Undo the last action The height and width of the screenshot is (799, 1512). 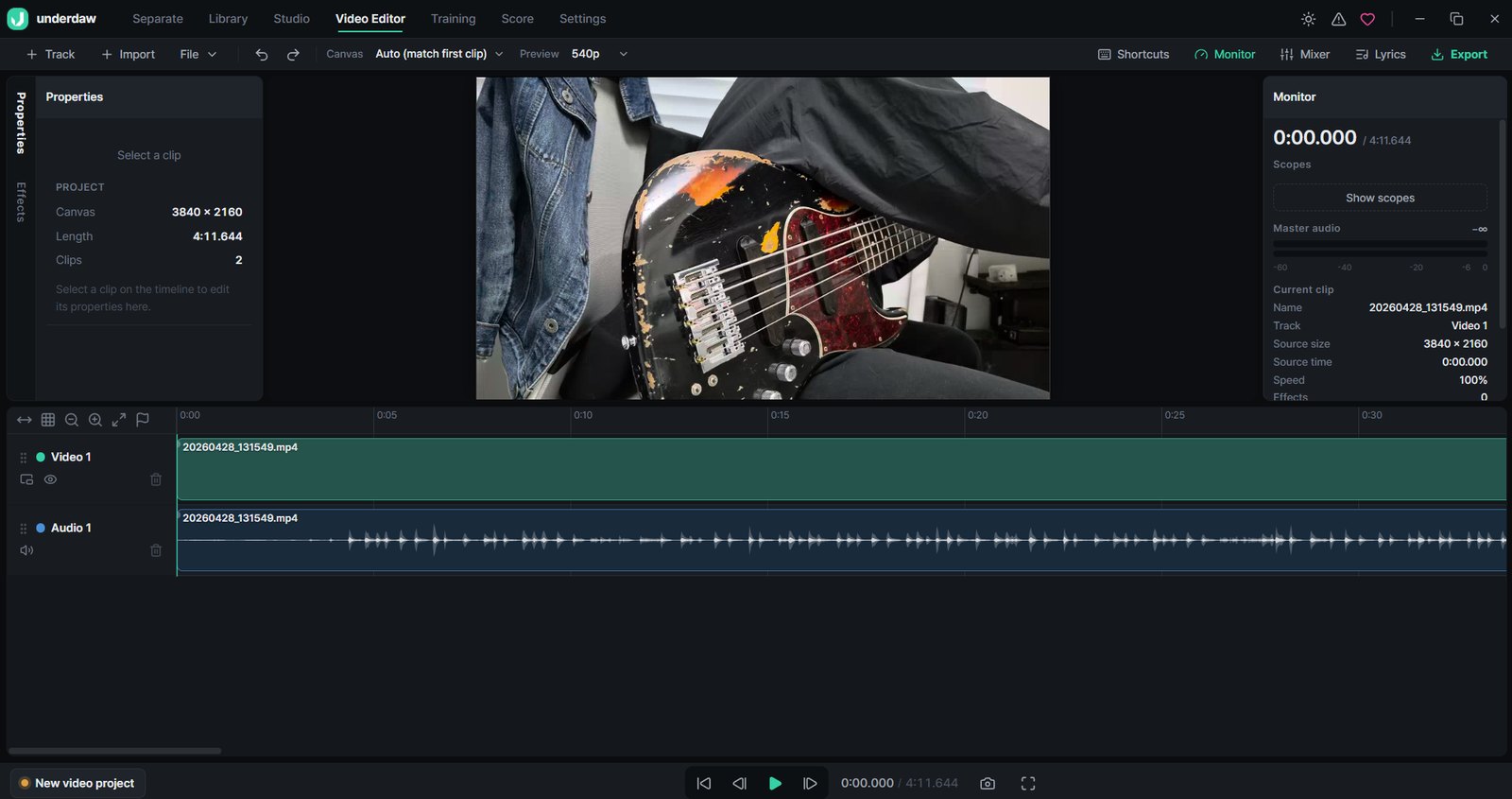[262, 55]
